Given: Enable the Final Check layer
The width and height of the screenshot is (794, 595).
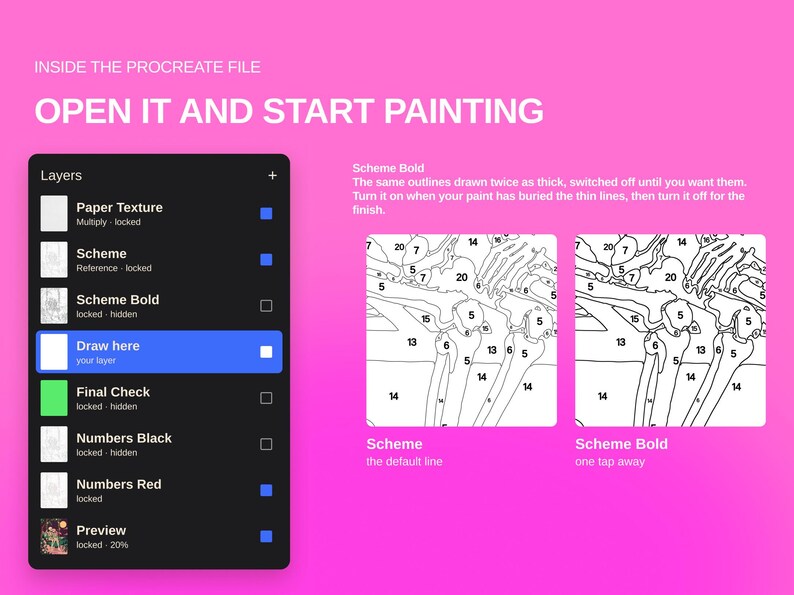Looking at the screenshot, I should (266, 398).
